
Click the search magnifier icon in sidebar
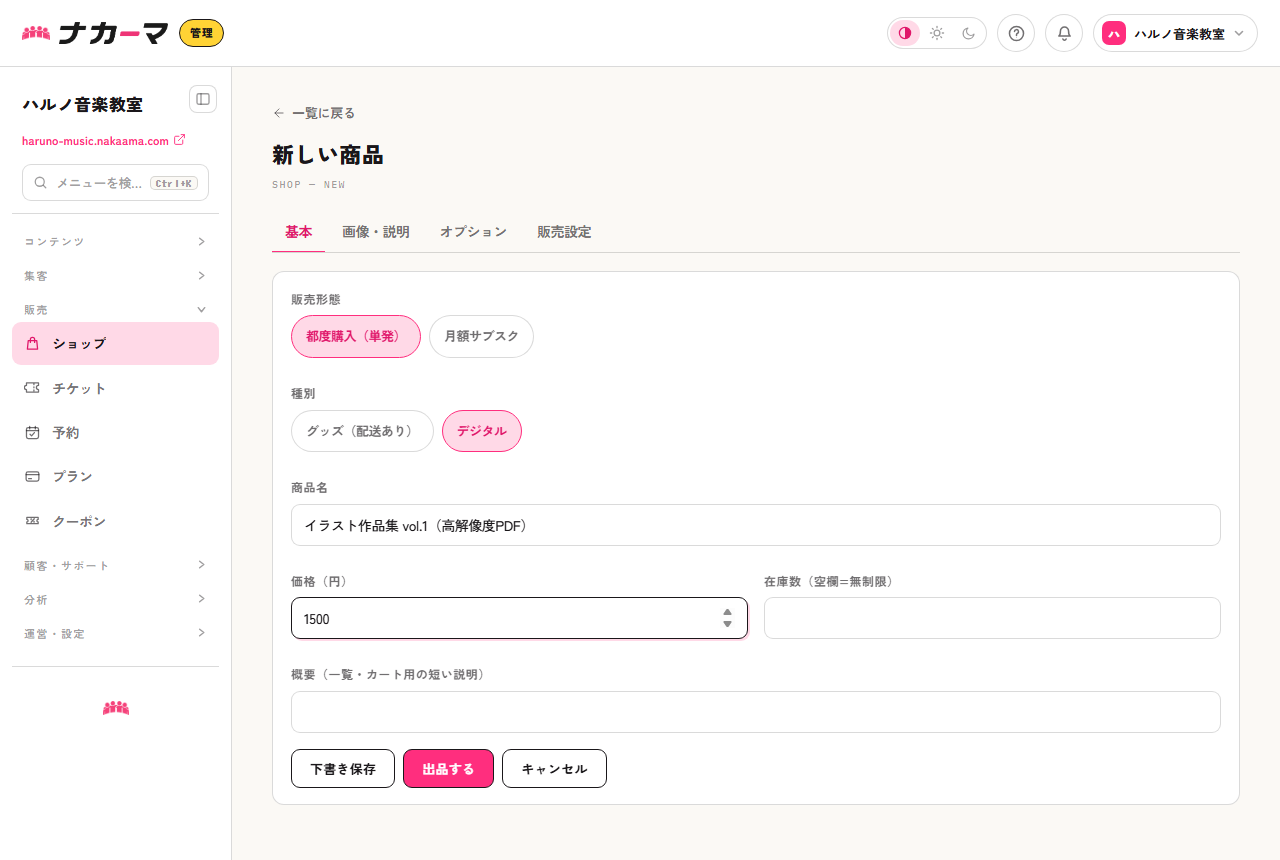(x=41, y=183)
